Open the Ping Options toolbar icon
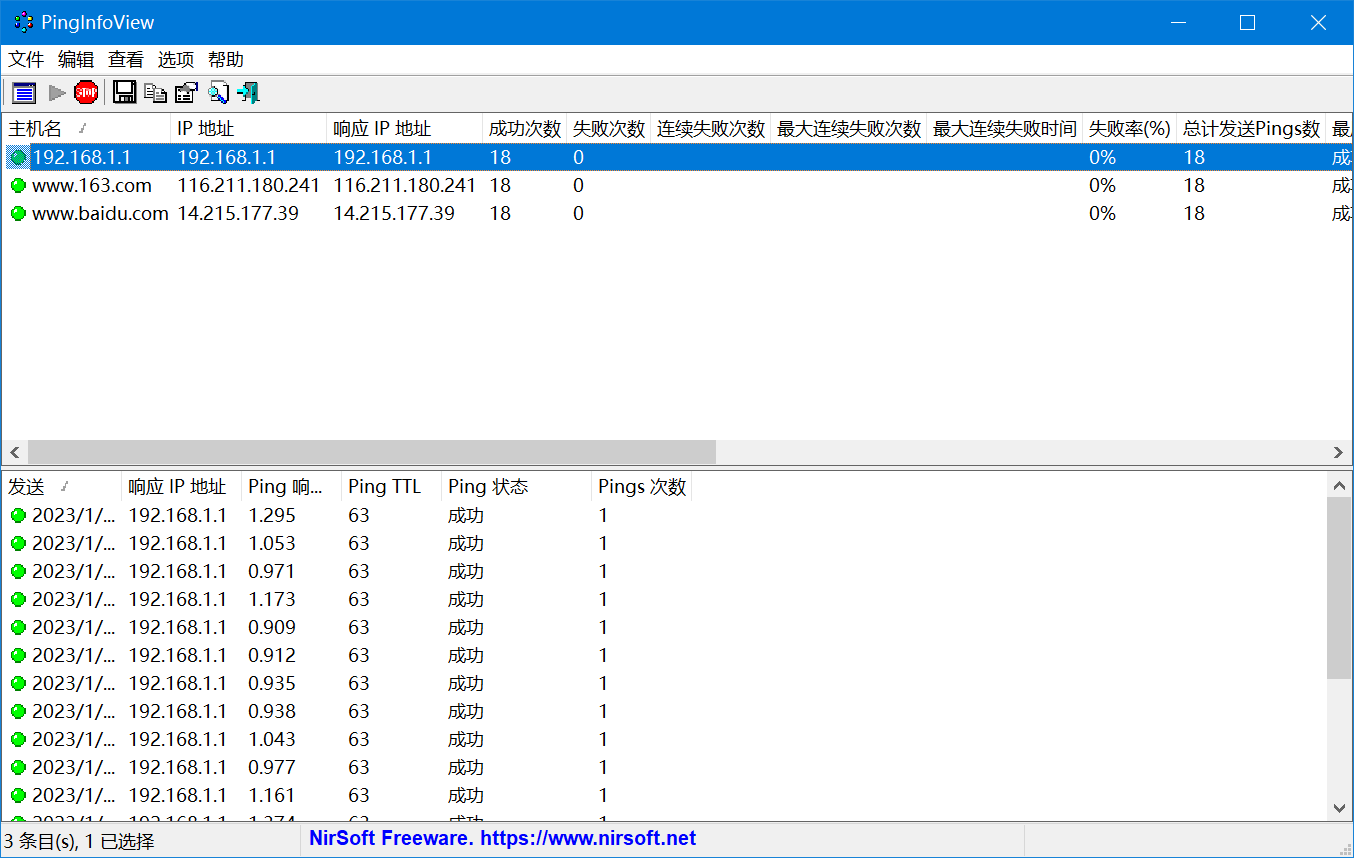 coord(24,93)
